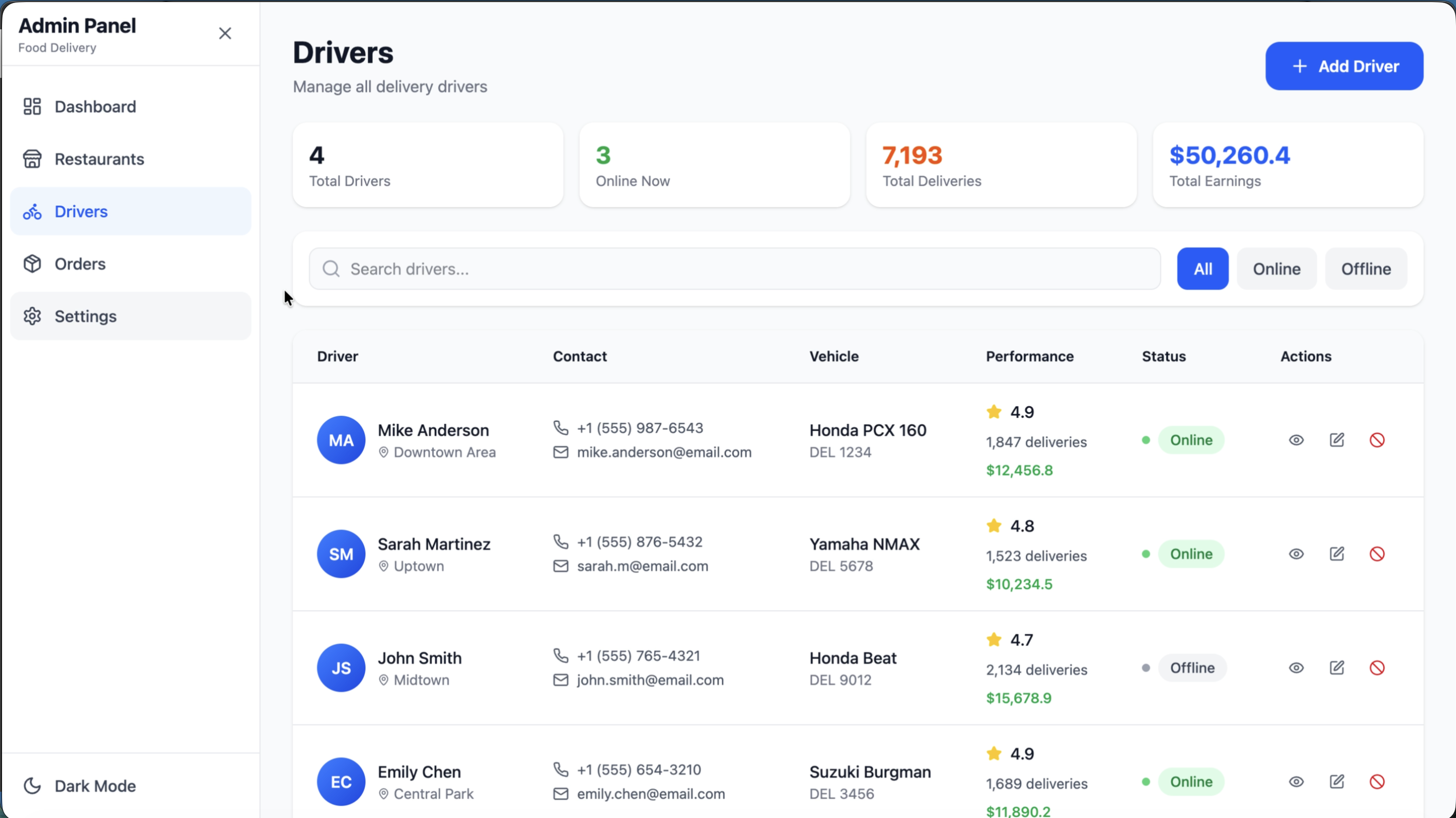This screenshot has width=1456, height=818.
Task: Click the JS avatar circle
Action: [341, 668]
